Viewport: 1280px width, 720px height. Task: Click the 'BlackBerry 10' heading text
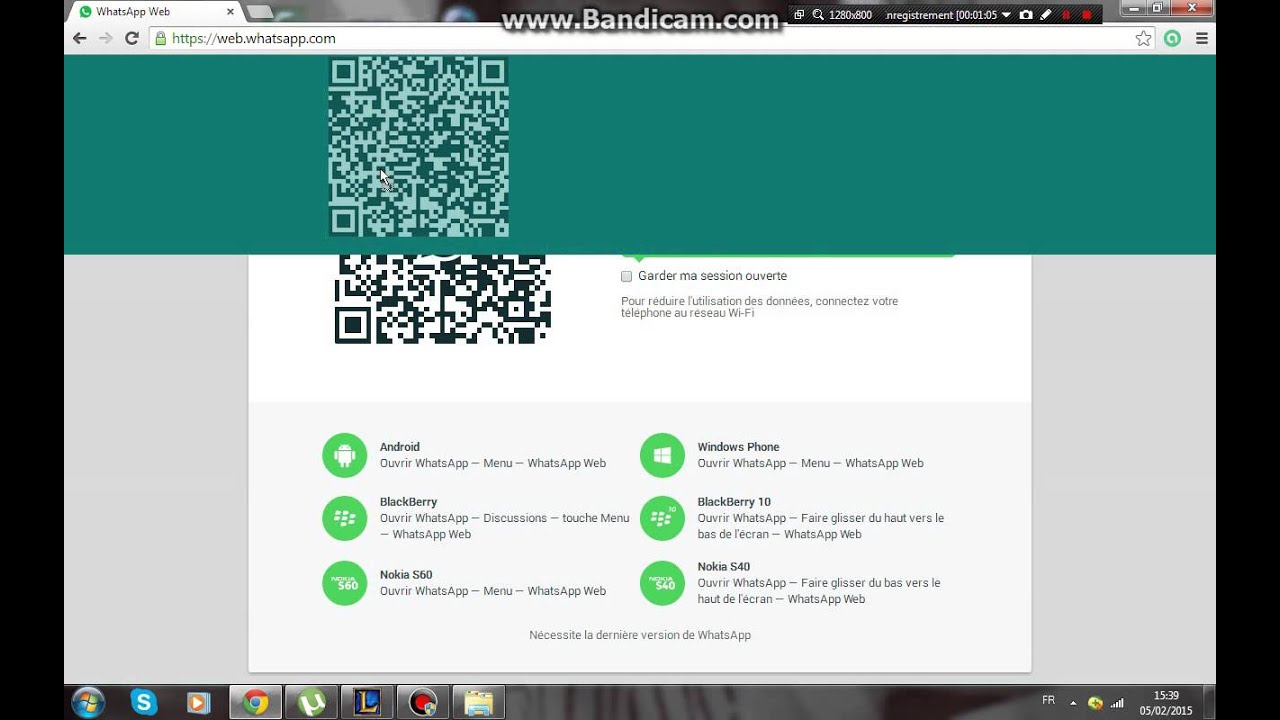coord(734,502)
